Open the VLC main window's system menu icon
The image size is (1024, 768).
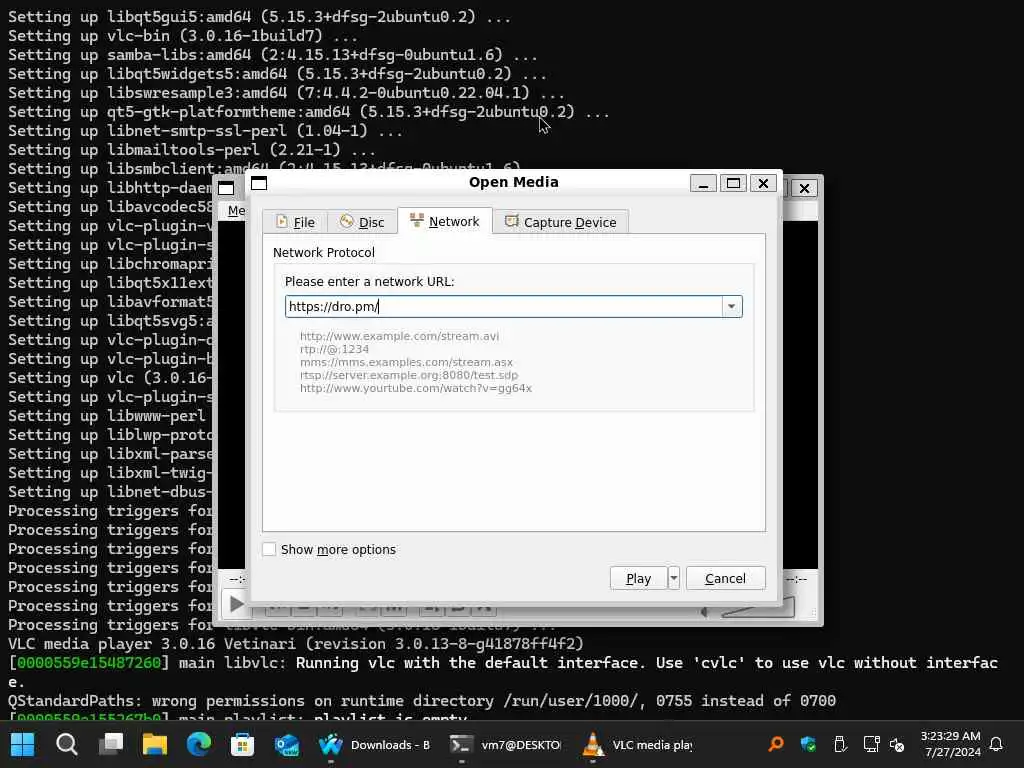(226, 188)
